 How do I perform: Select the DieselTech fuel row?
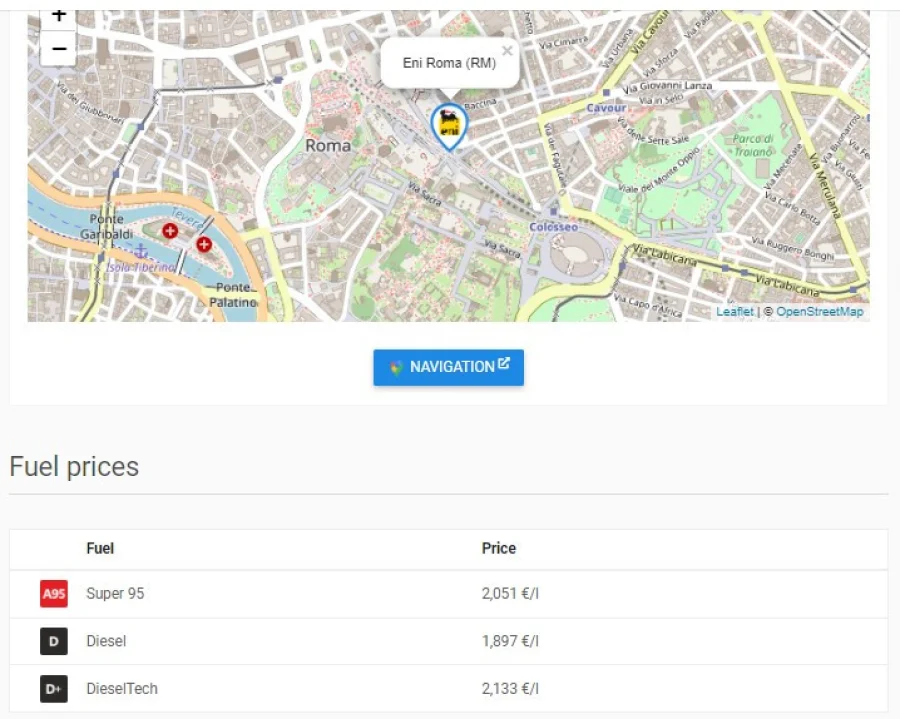pos(121,689)
